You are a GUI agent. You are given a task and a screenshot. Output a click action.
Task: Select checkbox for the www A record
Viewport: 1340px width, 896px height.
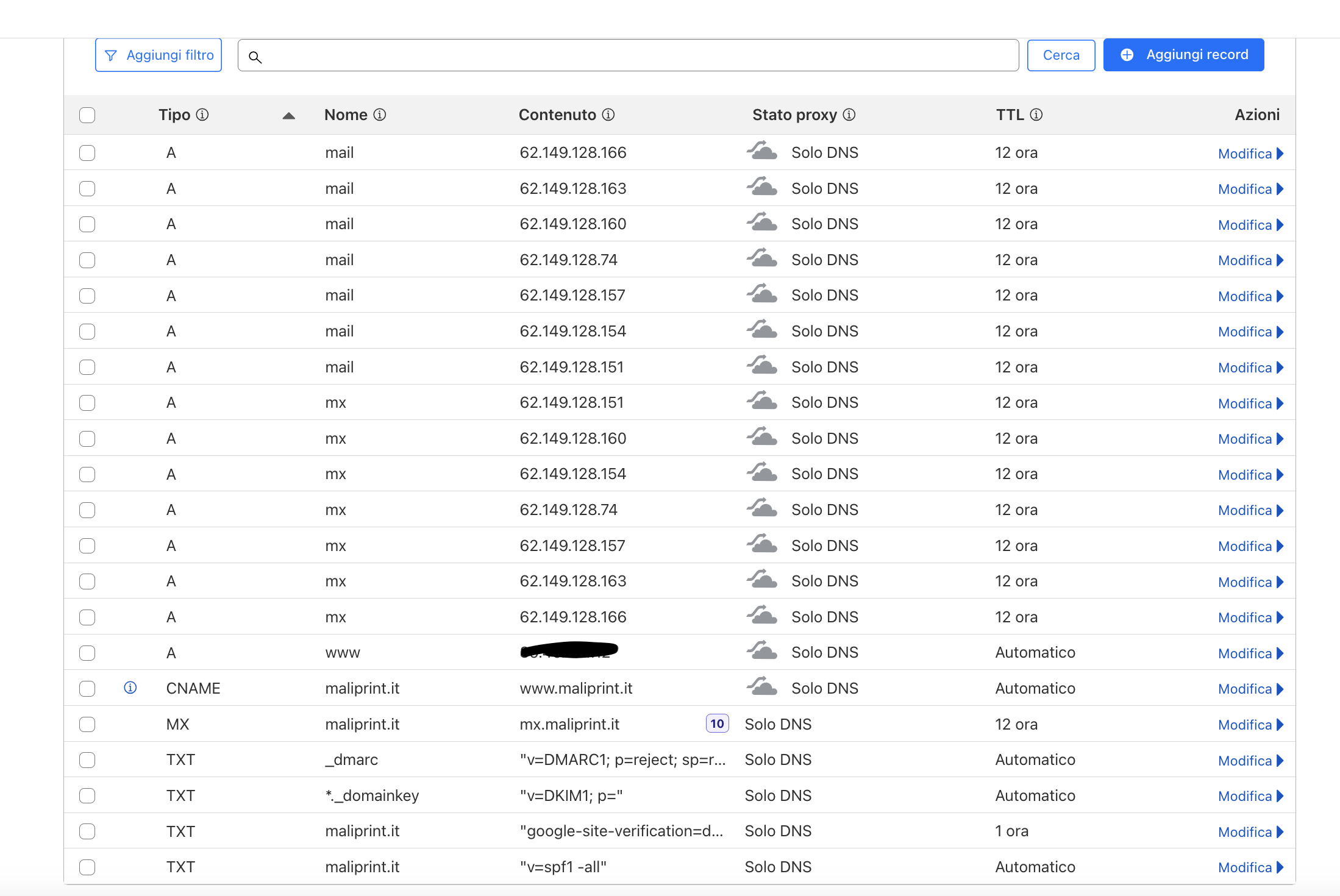coord(87,653)
